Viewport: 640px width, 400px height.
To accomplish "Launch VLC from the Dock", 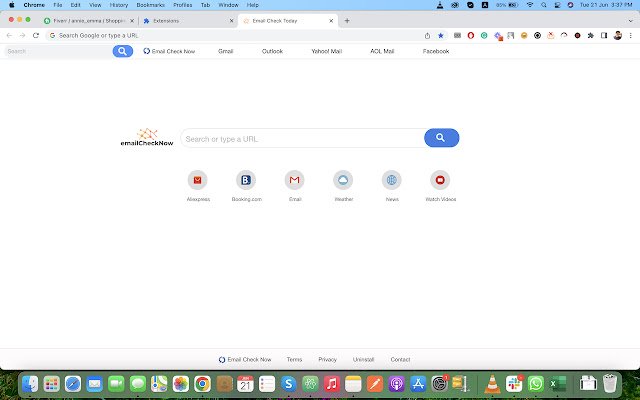I will pos(492,384).
